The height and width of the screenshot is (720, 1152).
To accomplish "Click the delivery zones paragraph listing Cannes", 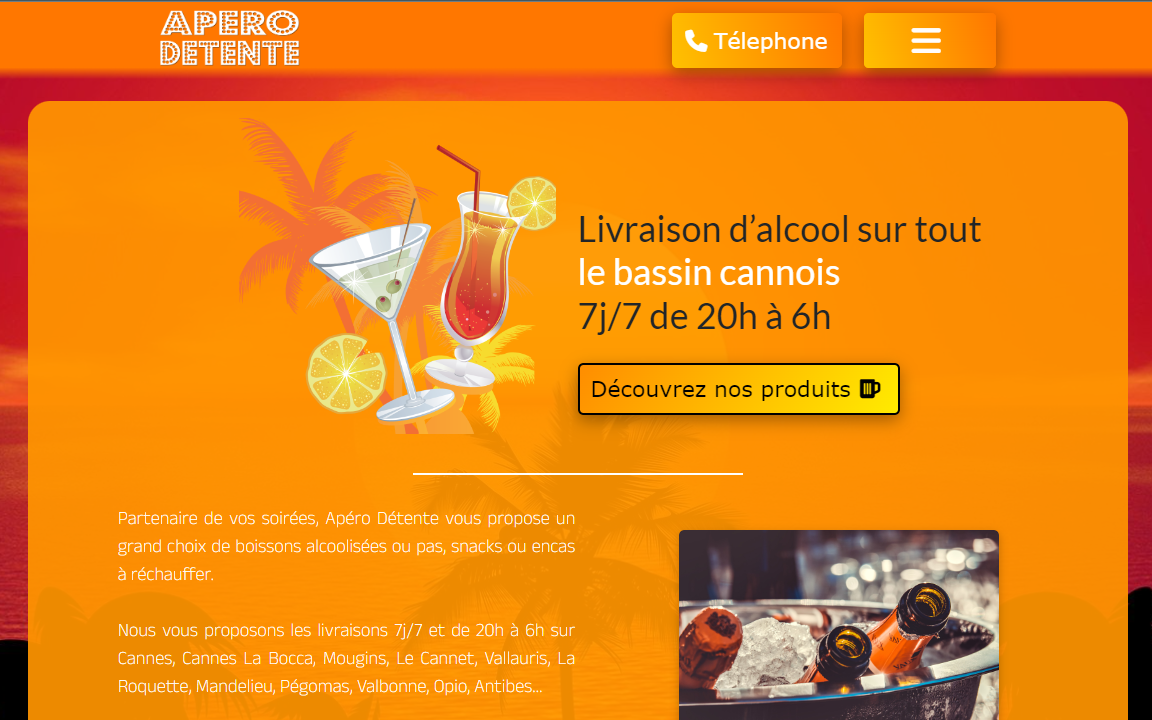I will coord(346,658).
